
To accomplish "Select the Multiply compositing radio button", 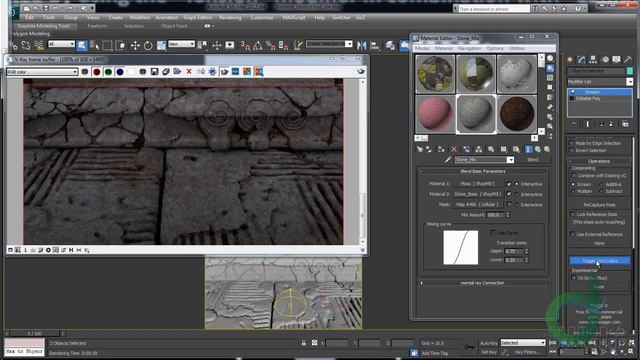I will [x=573, y=191].
